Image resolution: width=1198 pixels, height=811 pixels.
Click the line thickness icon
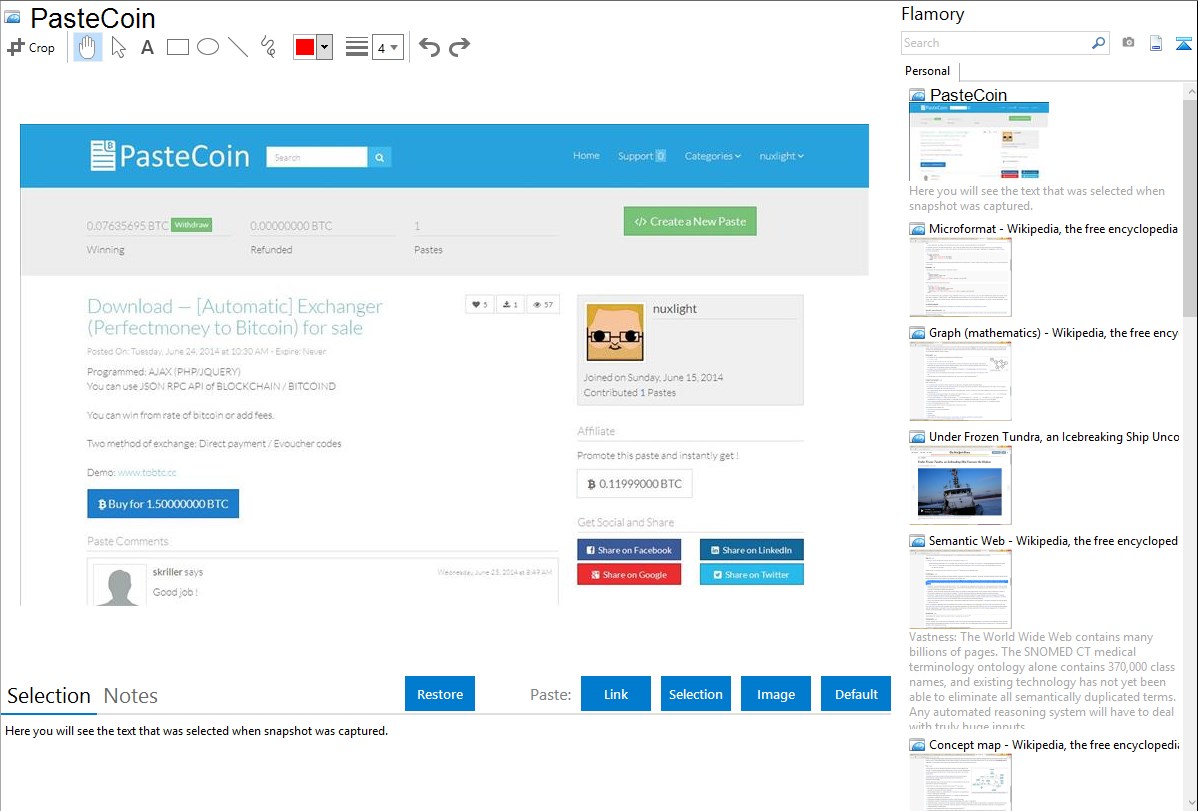pos(356,47)
